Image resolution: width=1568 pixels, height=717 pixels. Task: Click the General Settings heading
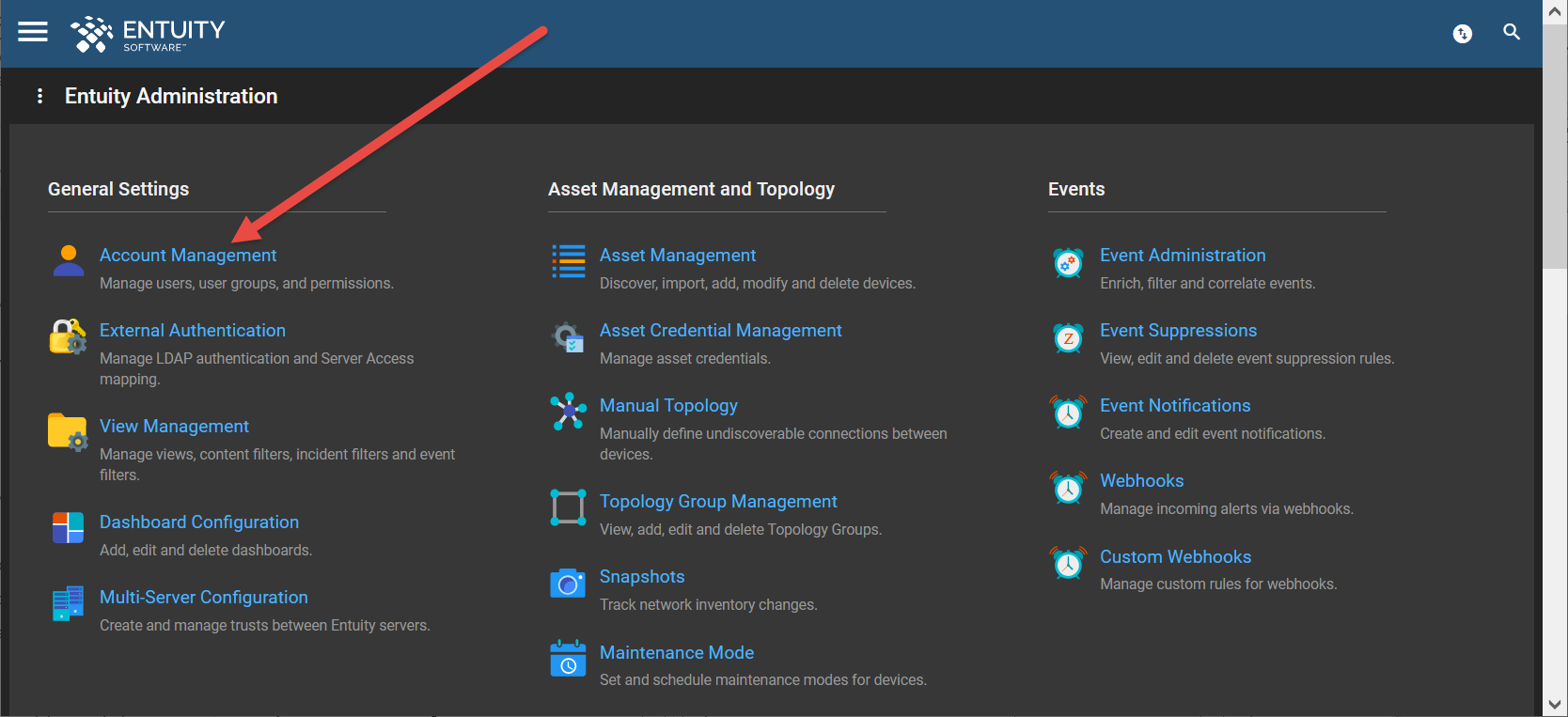tap(118, 189)
